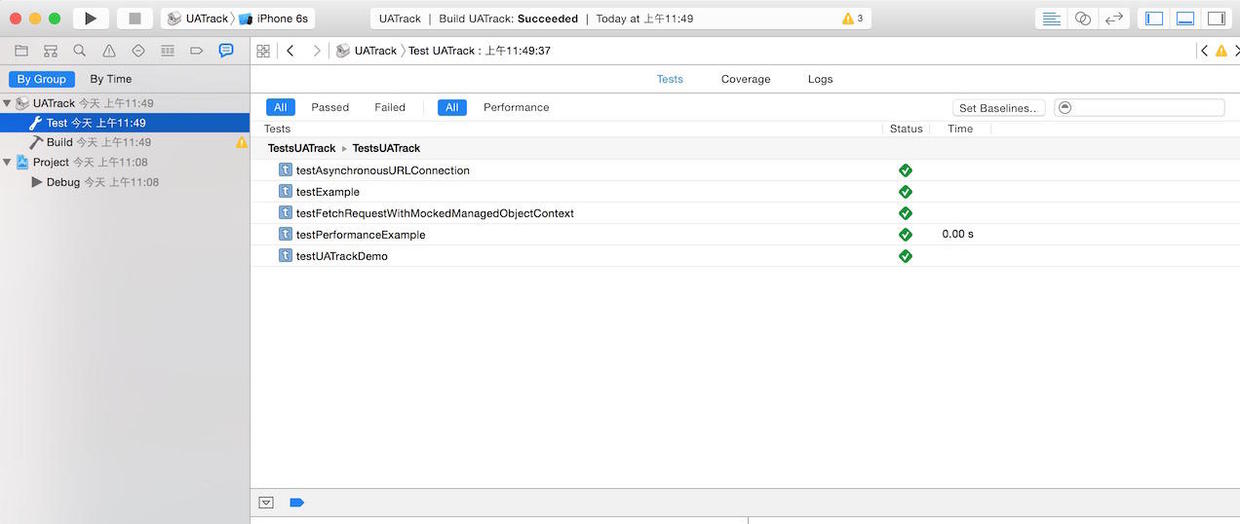Image resolution: width=1240 pixels, height=524 pixels.
Task: Stop the running task
Action: point(135,18)
